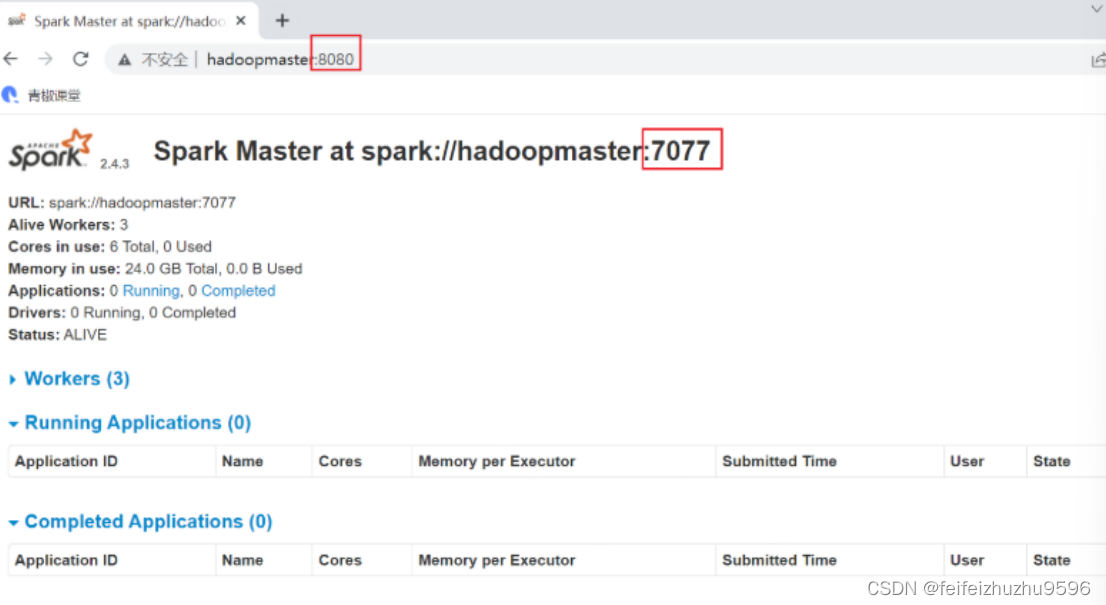Open the Running applications link
This screenshot has height=605, width=1106.
(151, 291)
